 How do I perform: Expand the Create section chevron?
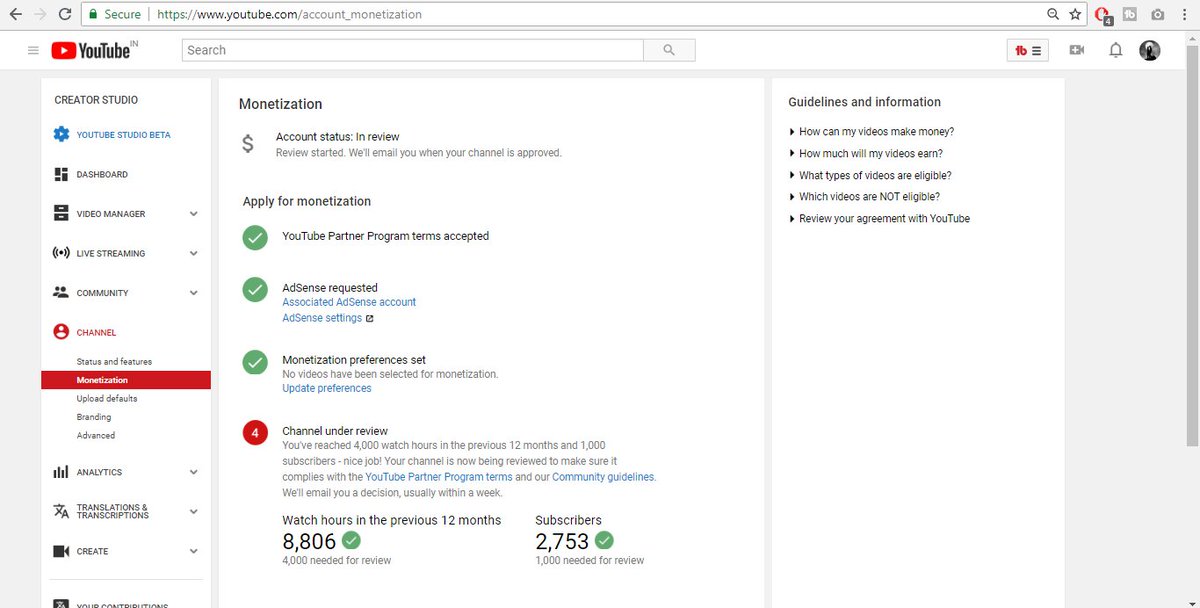click(194, 551)
